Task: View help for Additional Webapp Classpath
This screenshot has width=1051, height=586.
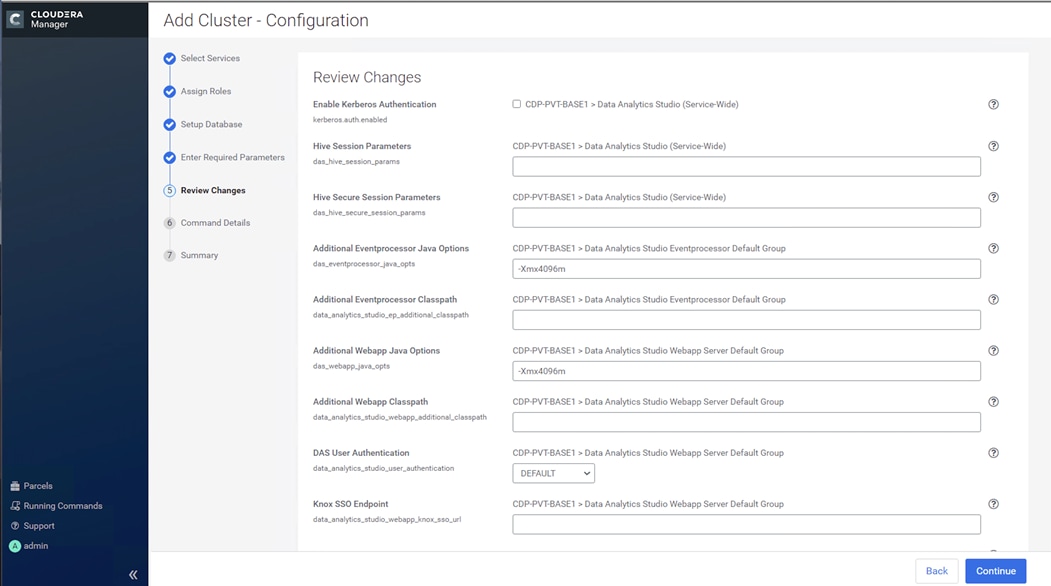Action: (993, 402)
